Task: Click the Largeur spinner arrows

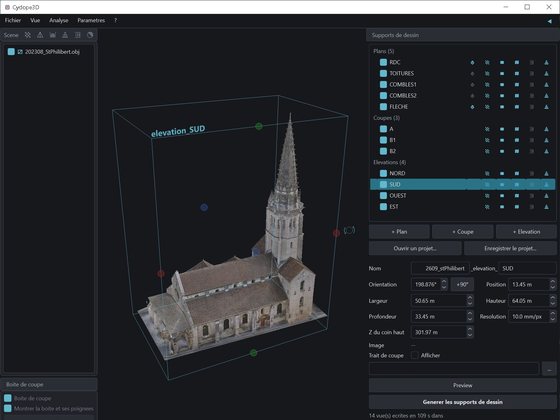Action: pos(470,301)
